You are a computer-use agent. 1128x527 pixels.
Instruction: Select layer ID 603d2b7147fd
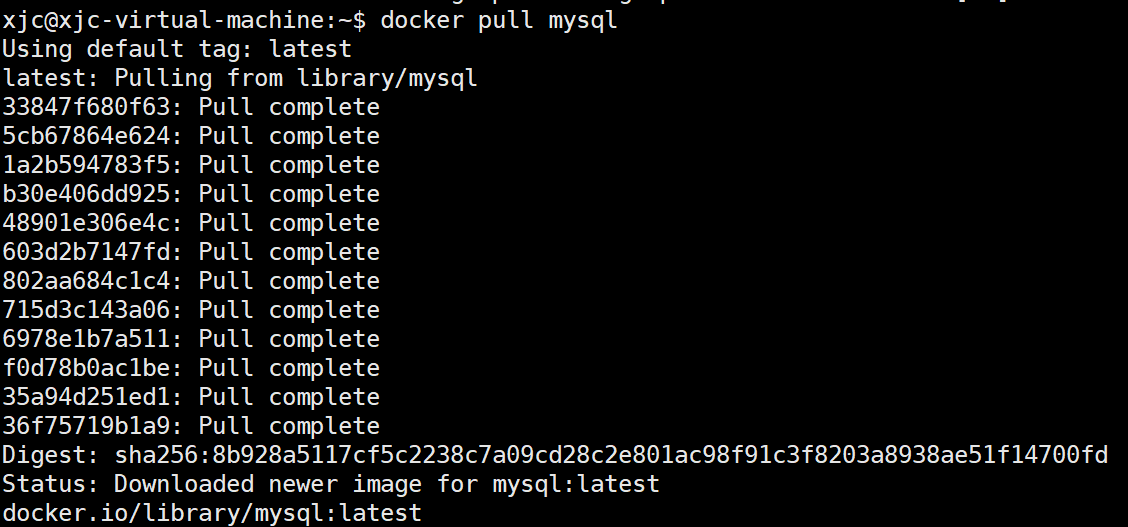click(x=86, y=252)
